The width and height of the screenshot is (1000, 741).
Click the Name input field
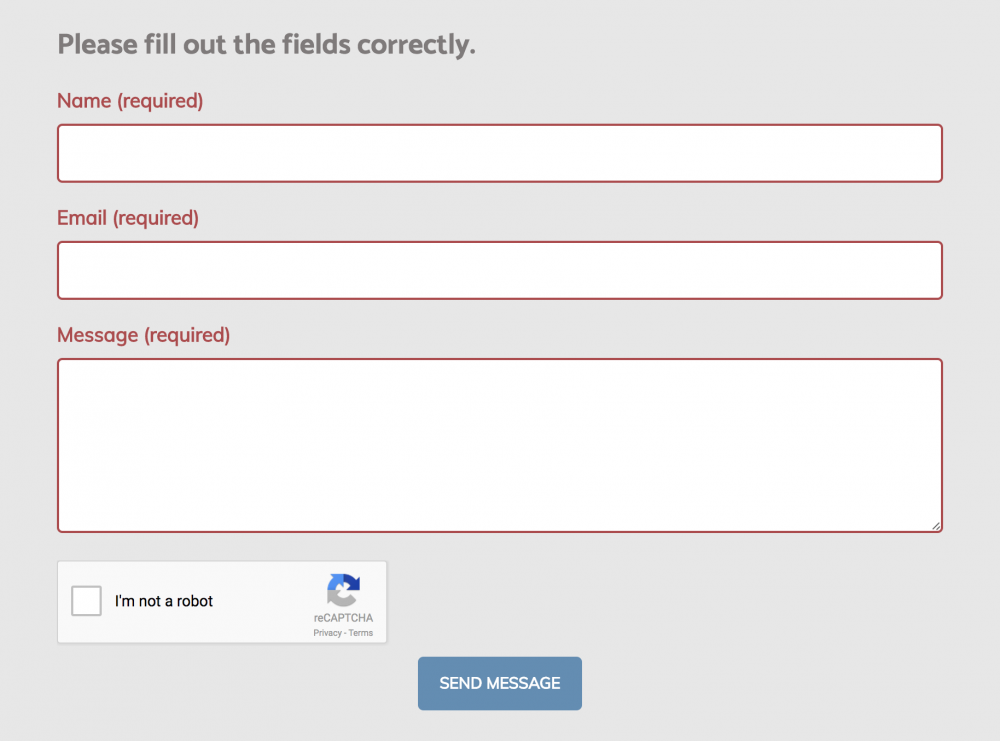click(x=500, y=153)
